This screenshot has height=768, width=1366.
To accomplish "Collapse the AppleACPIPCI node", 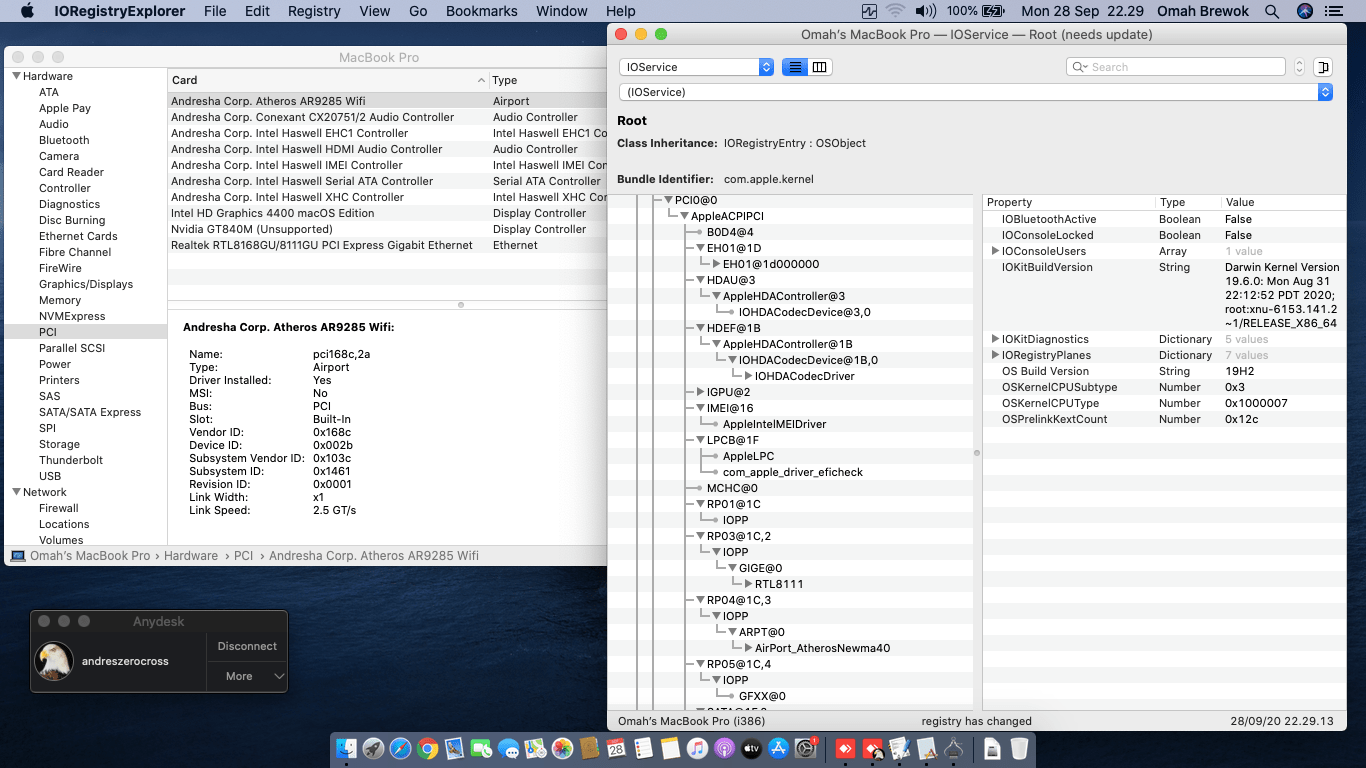I will pos(684,216).
